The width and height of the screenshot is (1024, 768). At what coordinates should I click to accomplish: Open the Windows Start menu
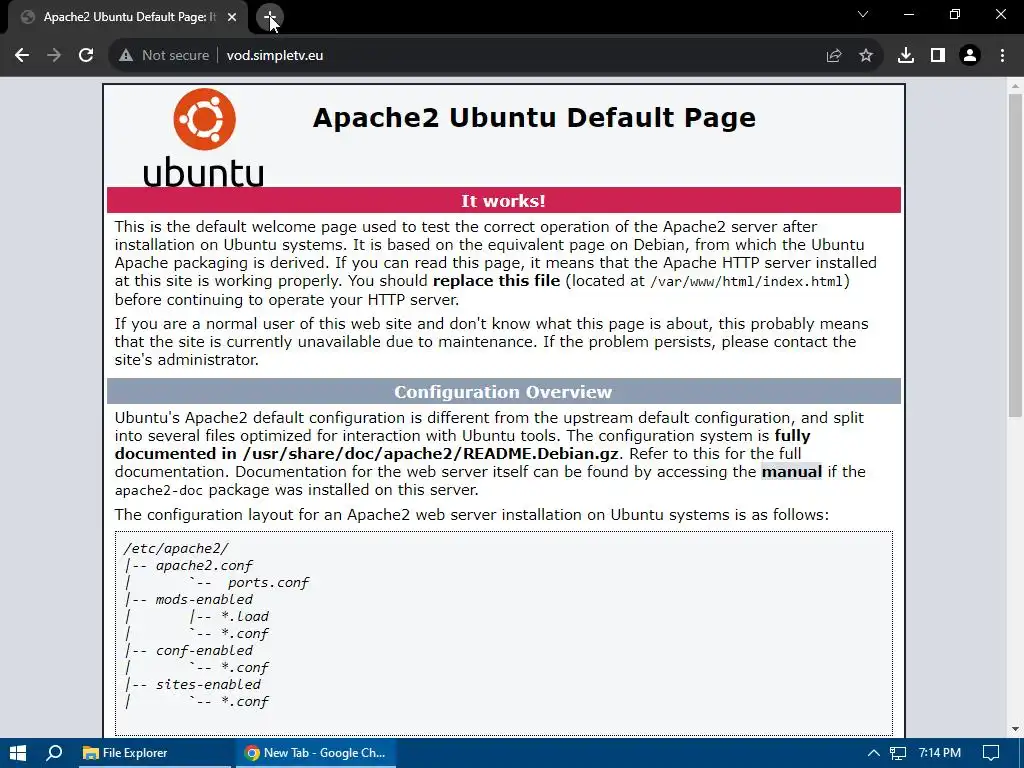pos(18,753)
